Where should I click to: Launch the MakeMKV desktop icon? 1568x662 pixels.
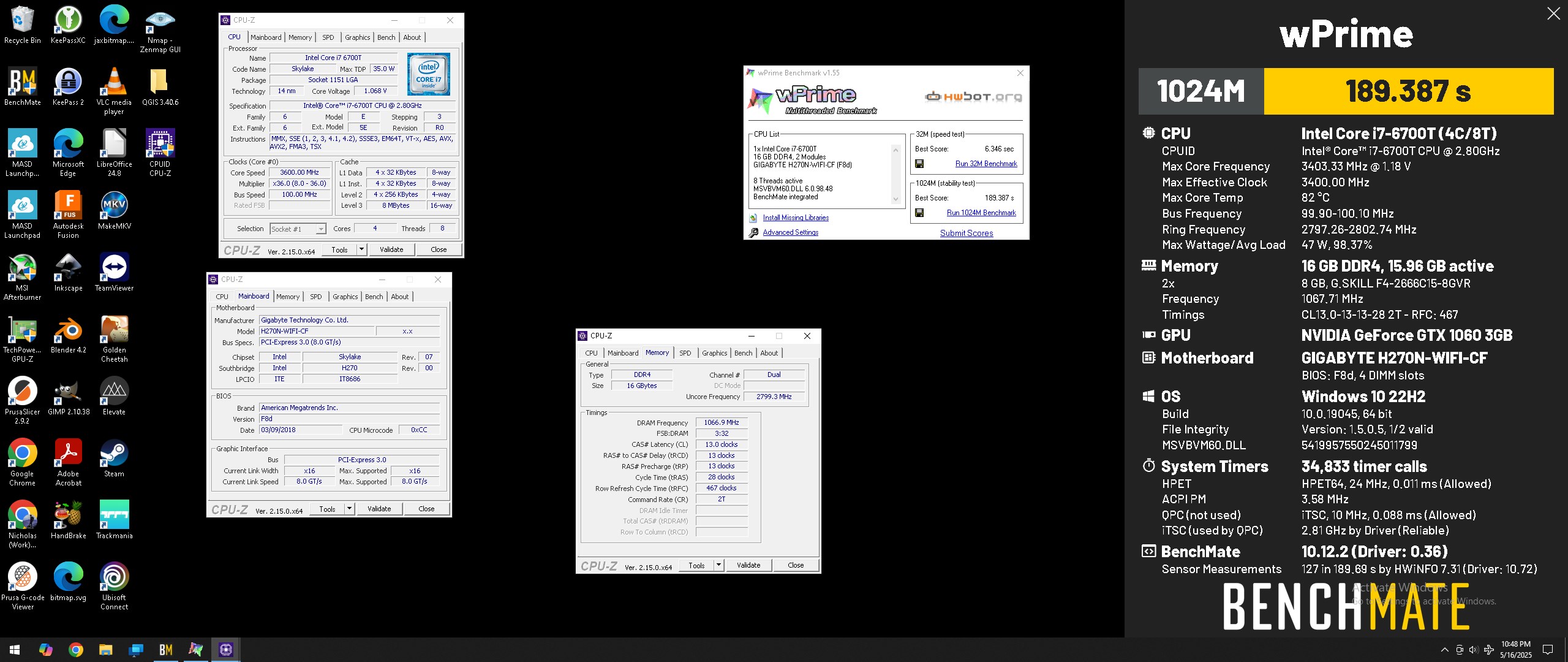(x=114, y=210)
